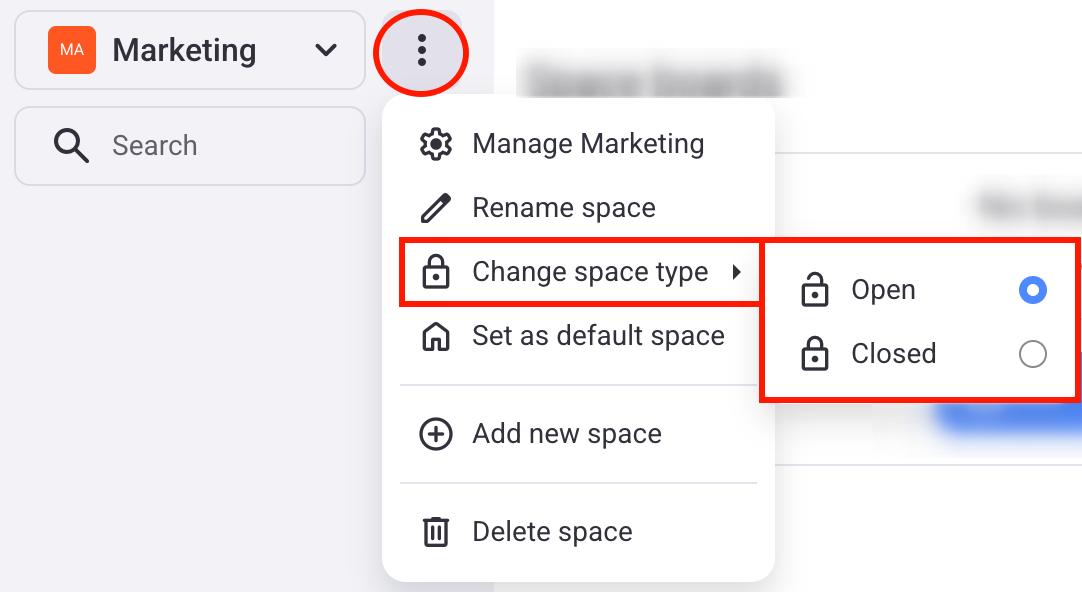The height and width of the screenshot is (592, 1082).
Task: Click Manage Marketing menu entry
Action: click(x=588, y=144)
